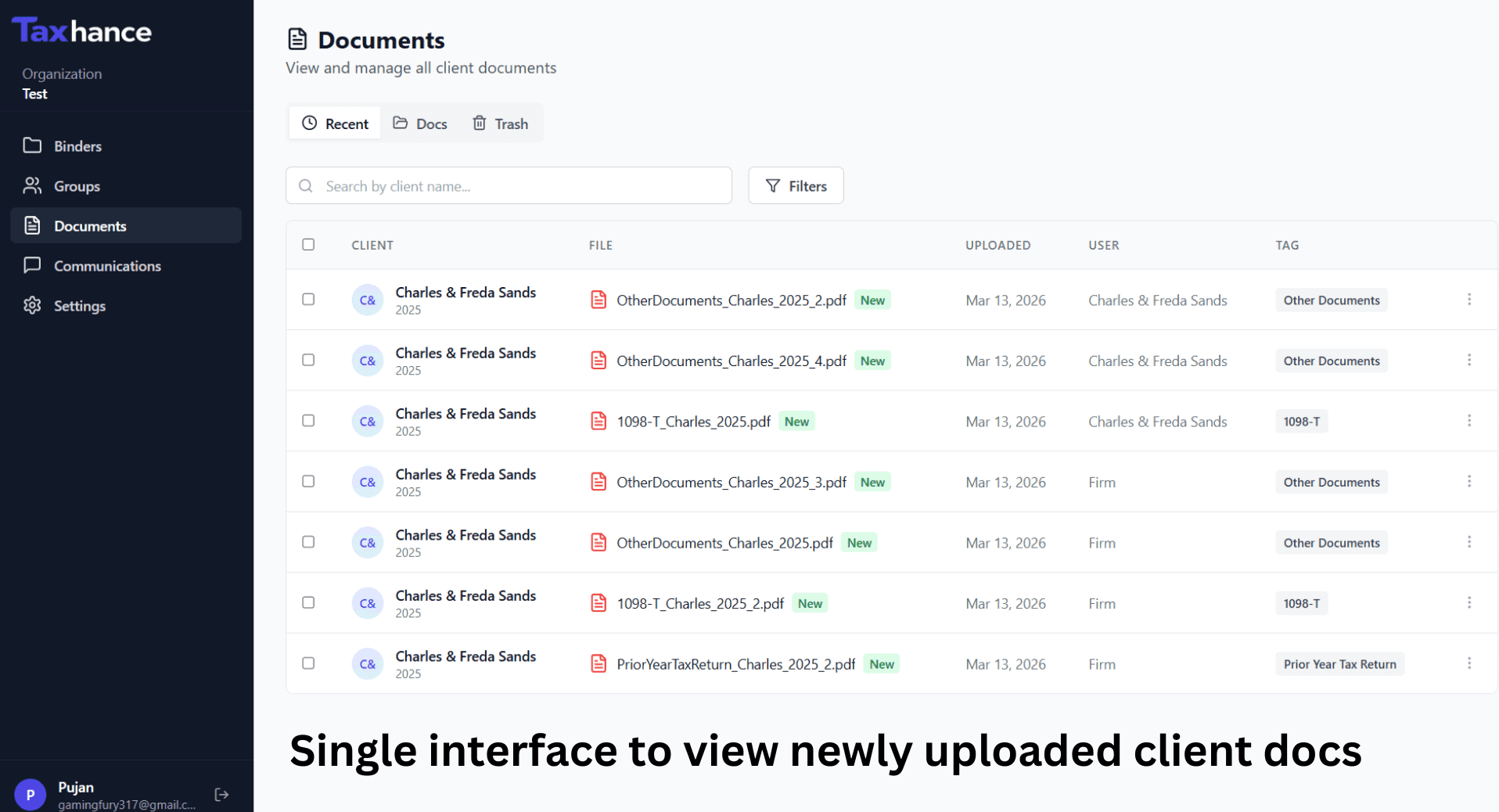This screenshot has height=812, width=1499.
Task: Open file OtherDocuments_Charles_2025_2.pdf
Action: 732,300
